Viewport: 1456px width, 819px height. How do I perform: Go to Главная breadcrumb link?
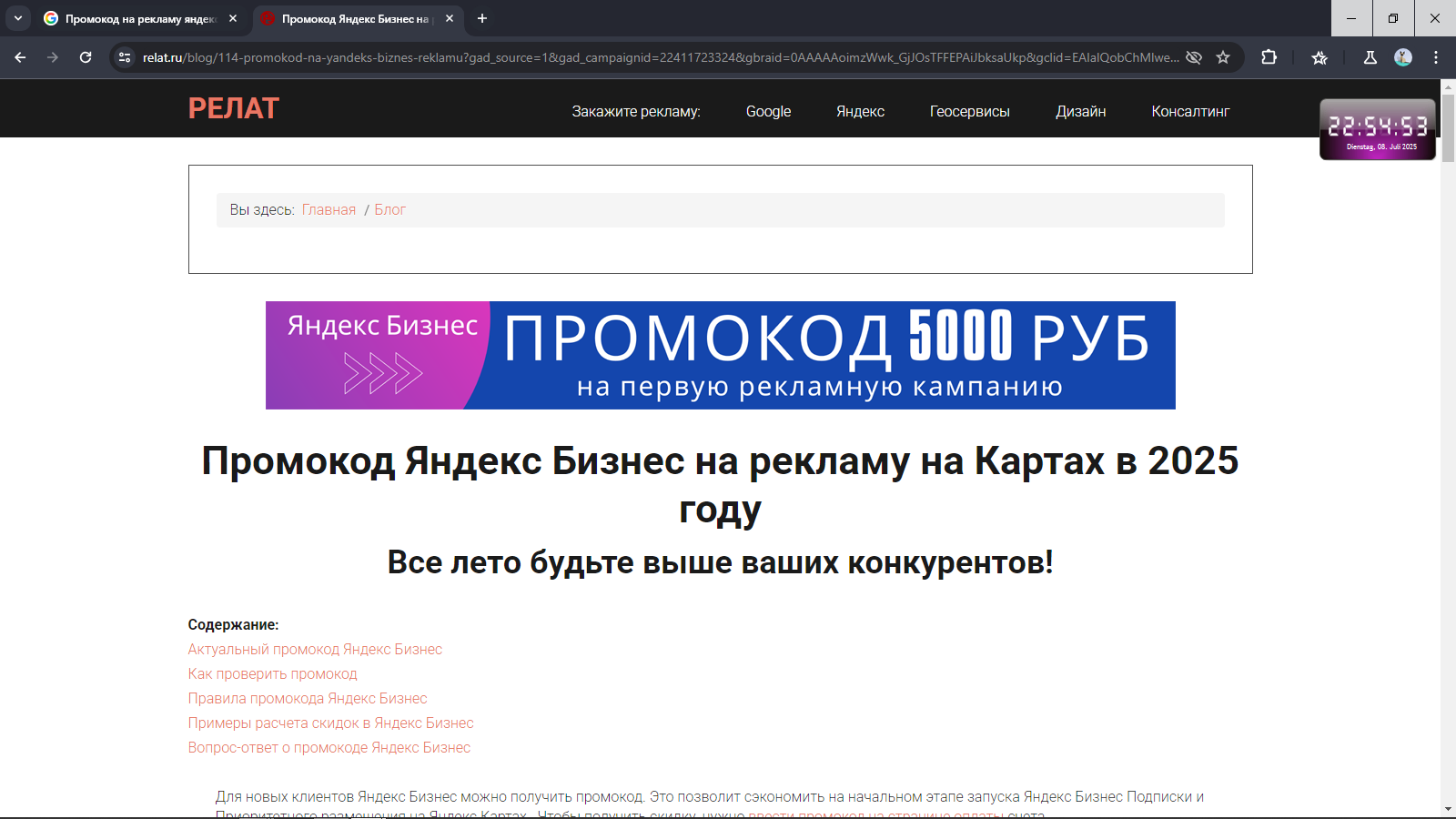click(x=329, y=209)
